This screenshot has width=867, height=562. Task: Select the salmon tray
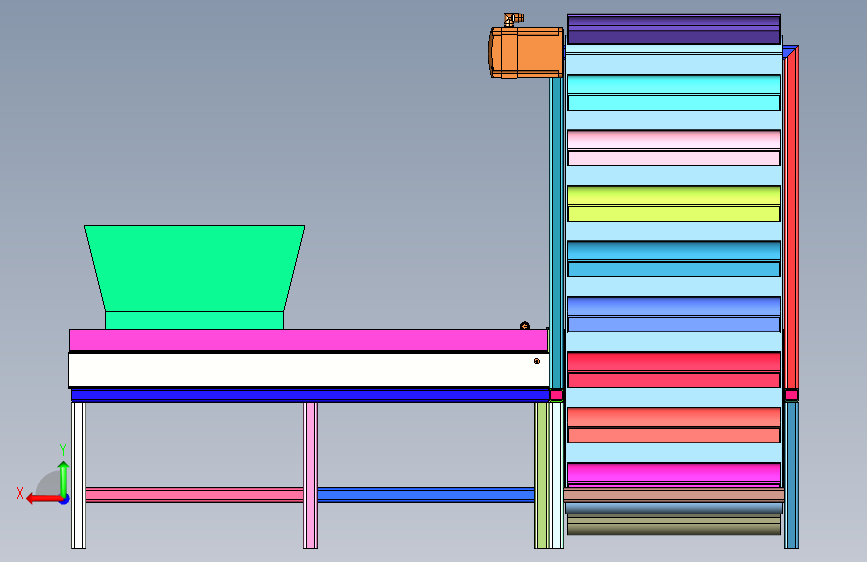[673, 425]
